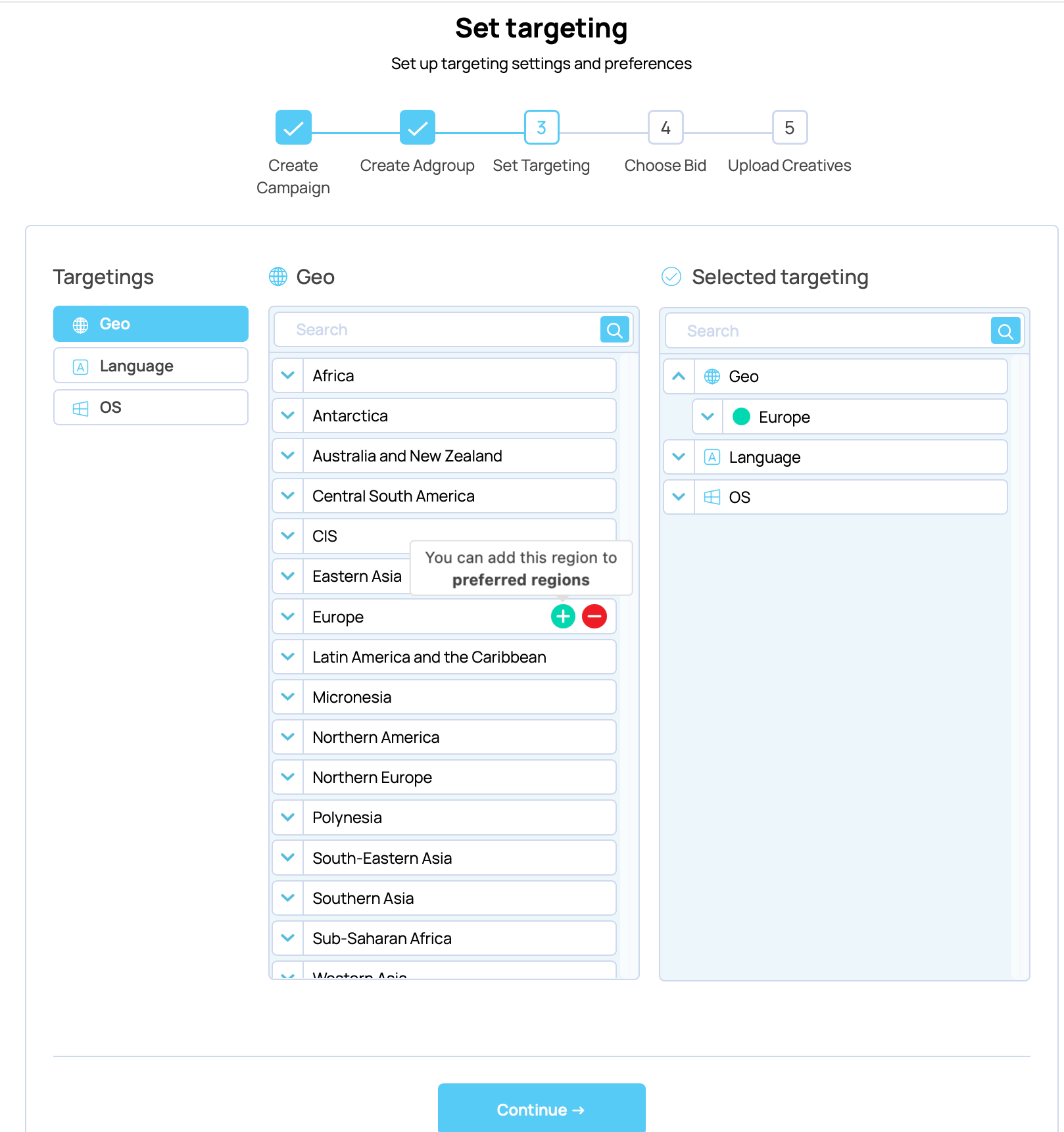Return to completed Create Adgroup step checkmark
The width and height of the screenshot is (1064, 1132).
click(x=418, y=128)
